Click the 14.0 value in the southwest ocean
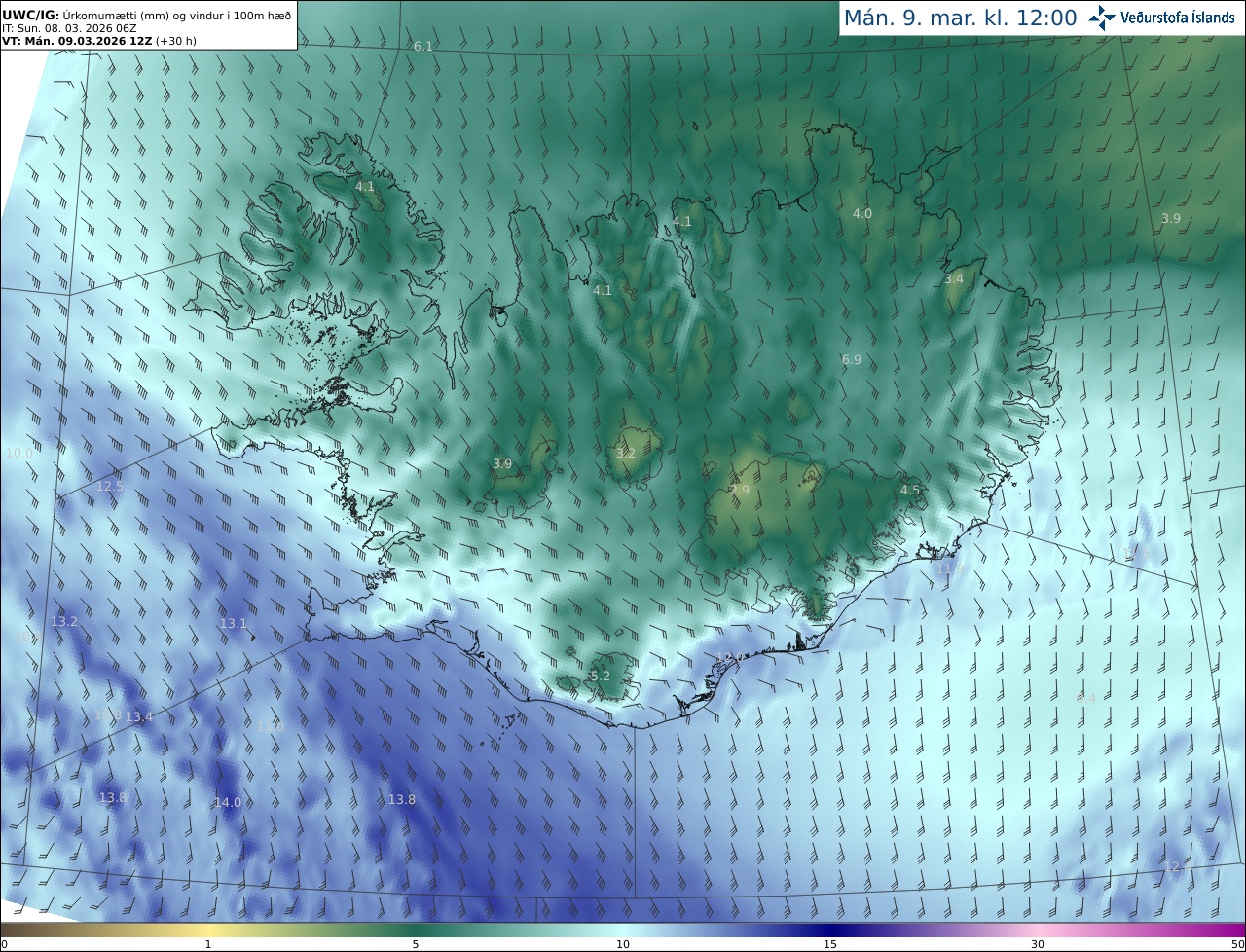This screenshot has height=952, width=1246. point(227,803)
